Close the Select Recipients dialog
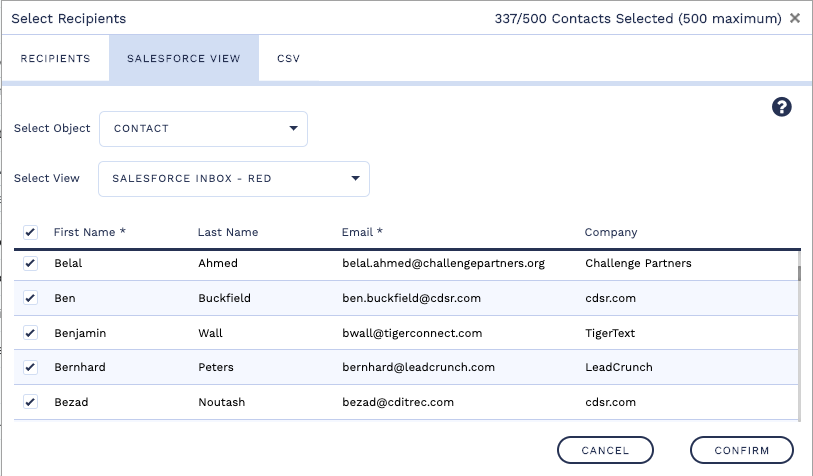This screenshot has height=476, width=813. (795, 18)
